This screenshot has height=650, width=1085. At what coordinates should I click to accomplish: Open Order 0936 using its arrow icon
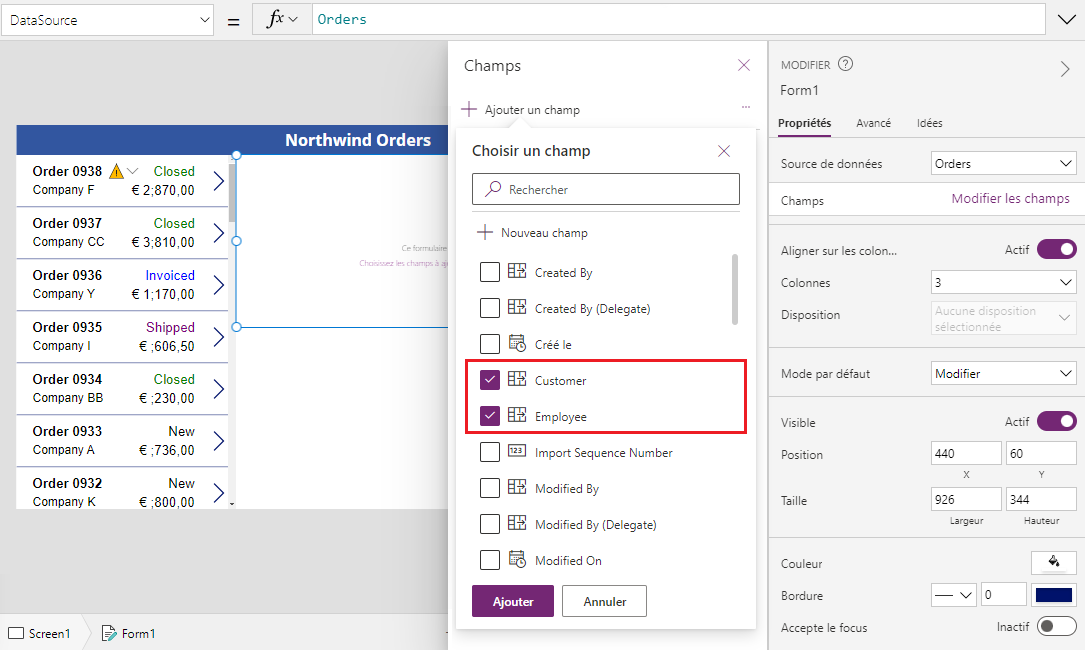click(219, 285)
